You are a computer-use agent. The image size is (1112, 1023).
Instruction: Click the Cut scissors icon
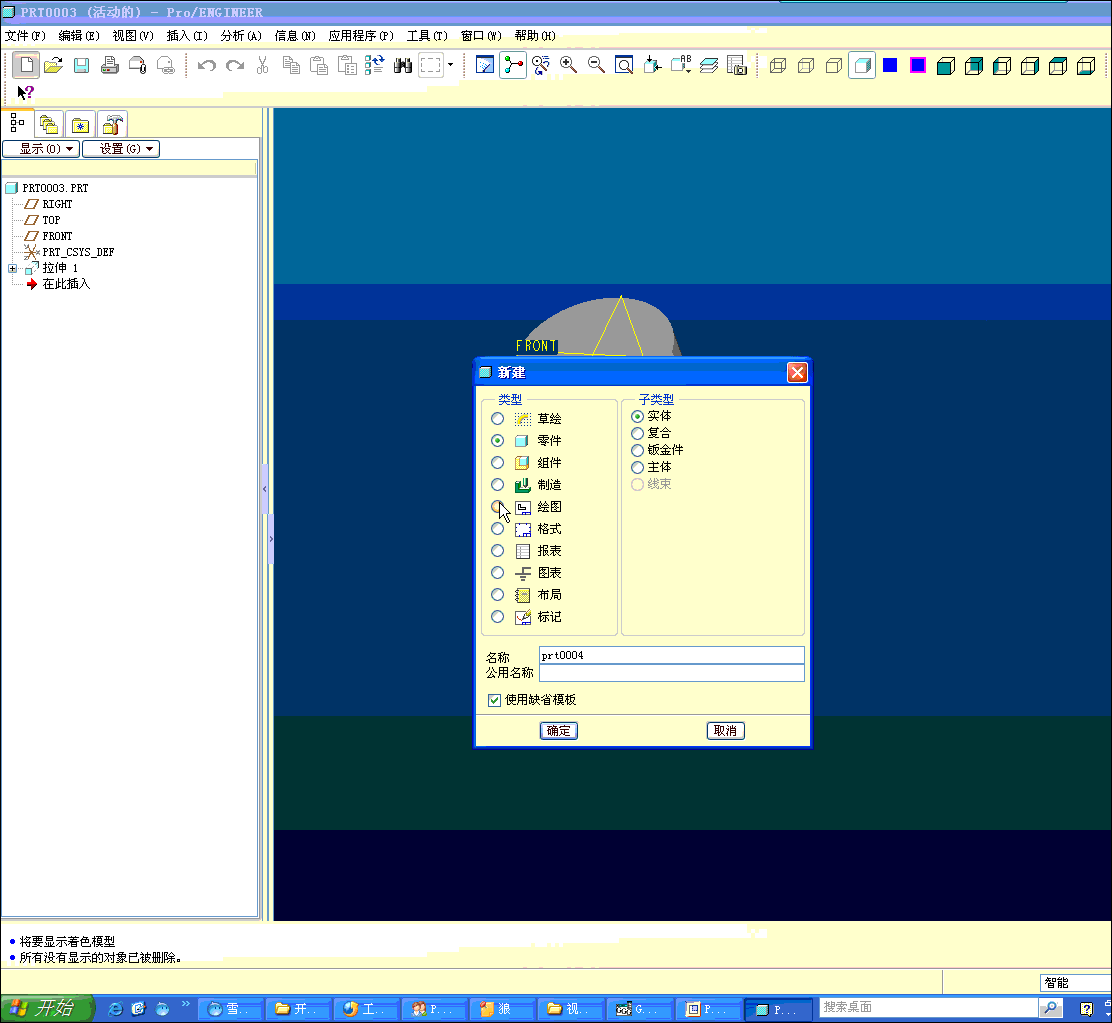point(262,65)
